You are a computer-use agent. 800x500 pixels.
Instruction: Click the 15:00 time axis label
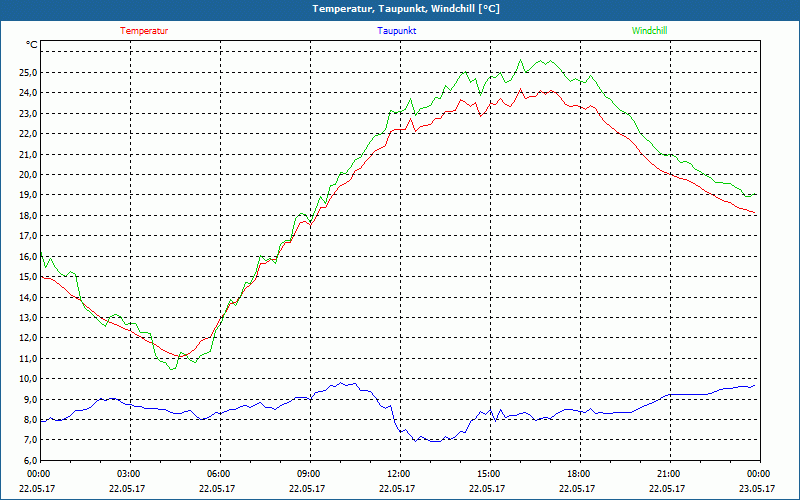coord(488,474)
